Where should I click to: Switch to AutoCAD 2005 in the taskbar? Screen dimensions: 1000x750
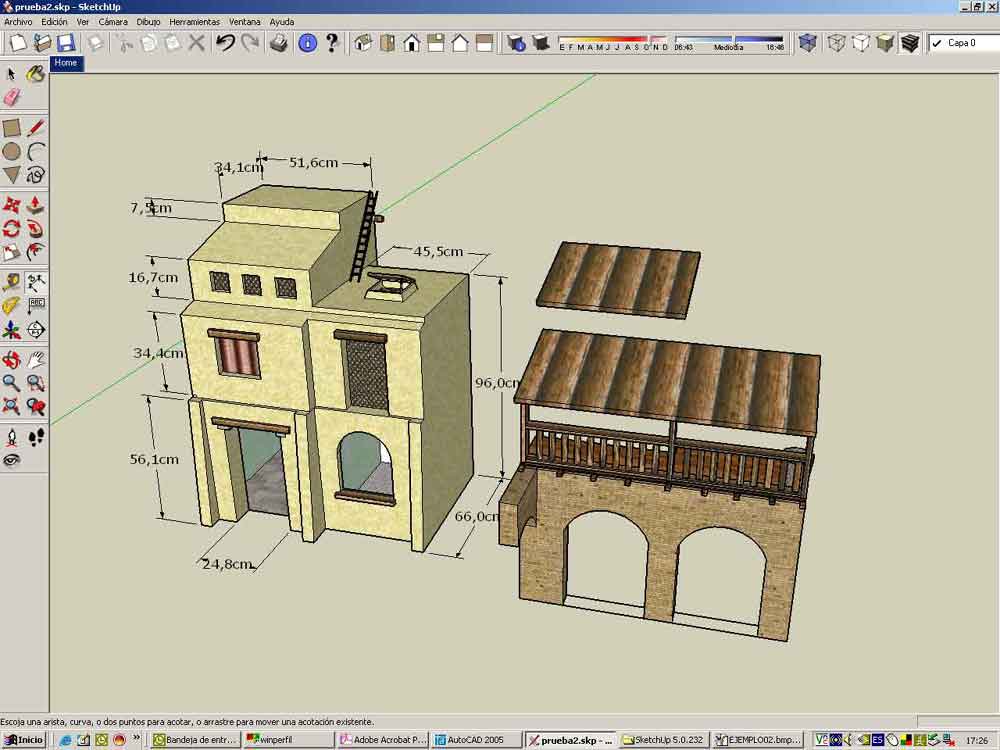pos(476,740)
